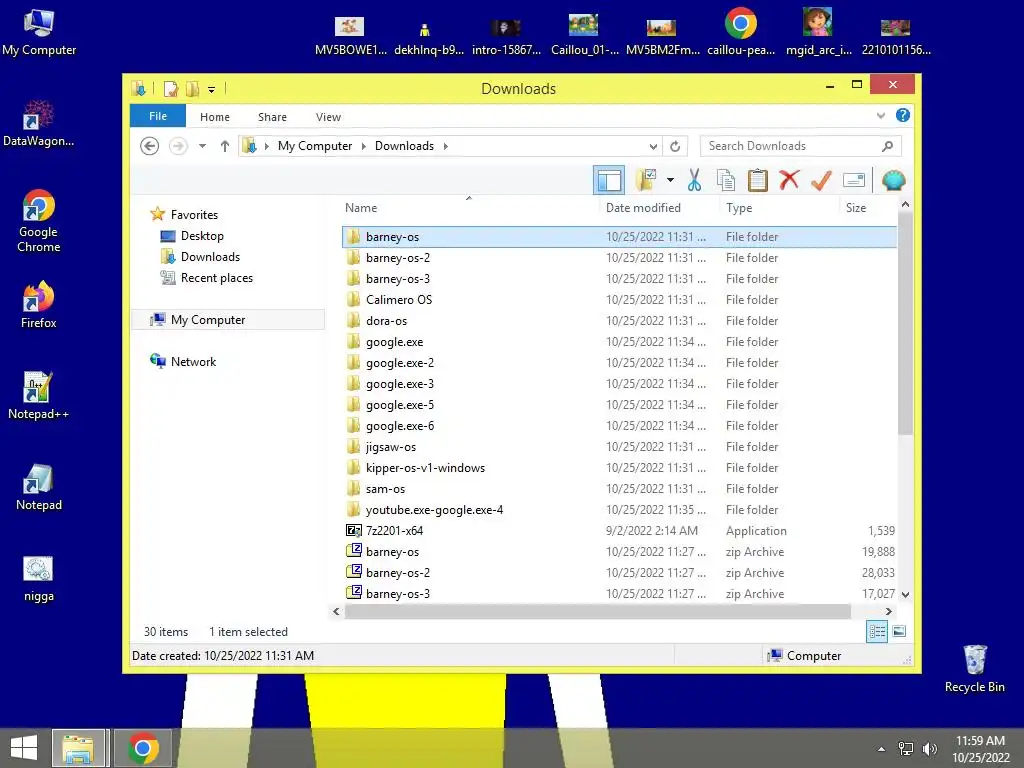Click the Copy documents icon
The width and height of the screenshot is (1024, 768).
(726, 180)
